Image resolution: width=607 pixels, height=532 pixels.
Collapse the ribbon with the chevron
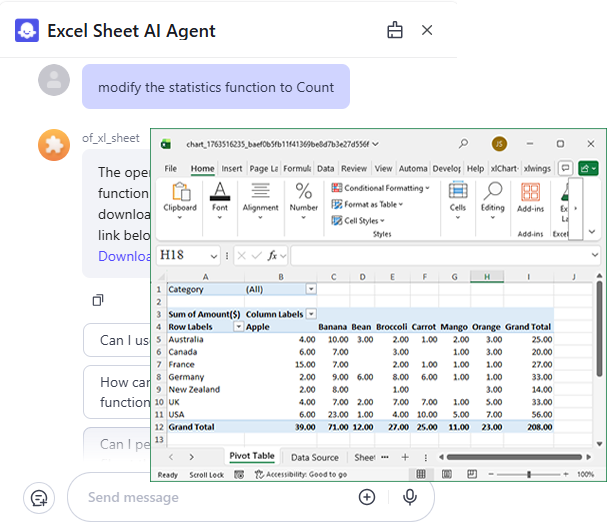pyautogui.click(x=592, y=232)
